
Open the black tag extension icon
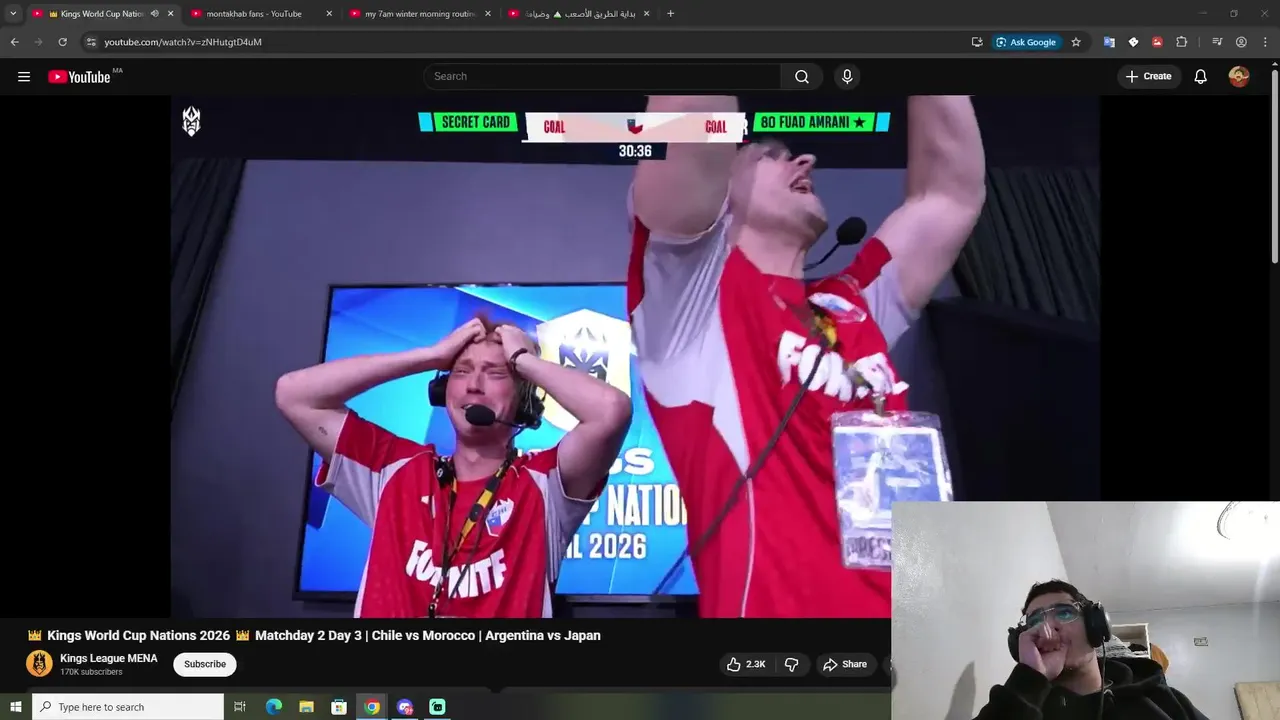tap(1133, 42)
